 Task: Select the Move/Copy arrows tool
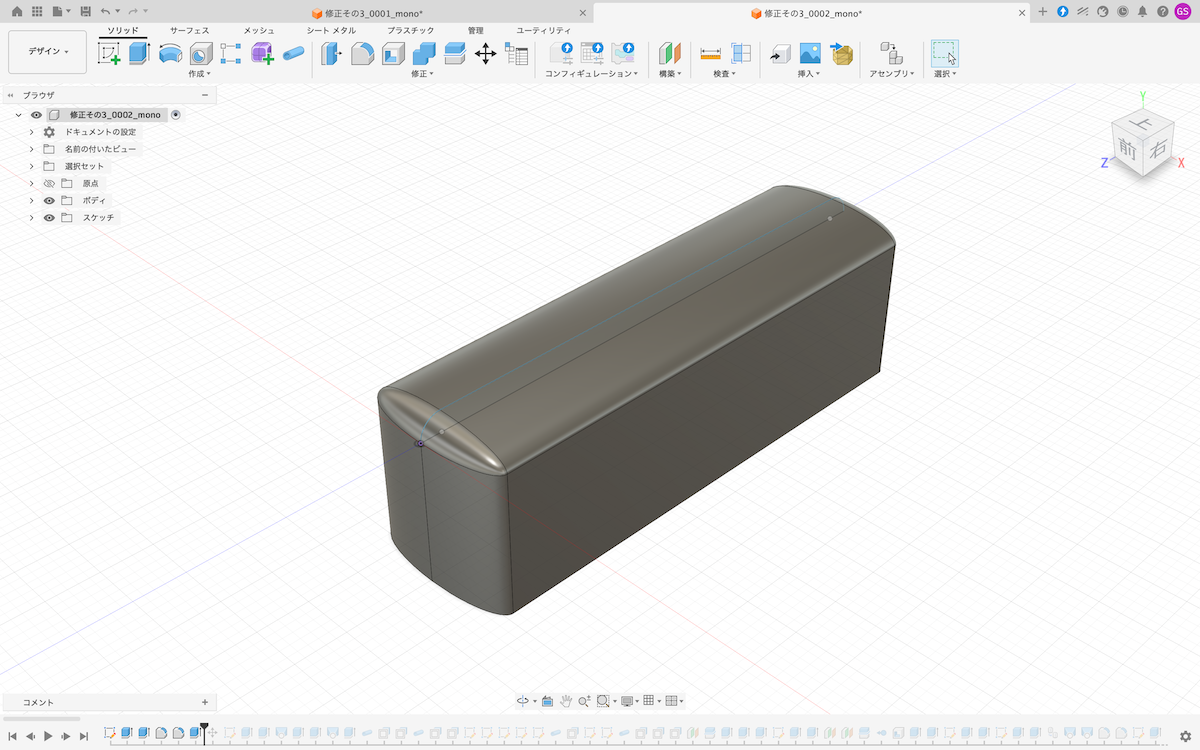pos(485,54)
